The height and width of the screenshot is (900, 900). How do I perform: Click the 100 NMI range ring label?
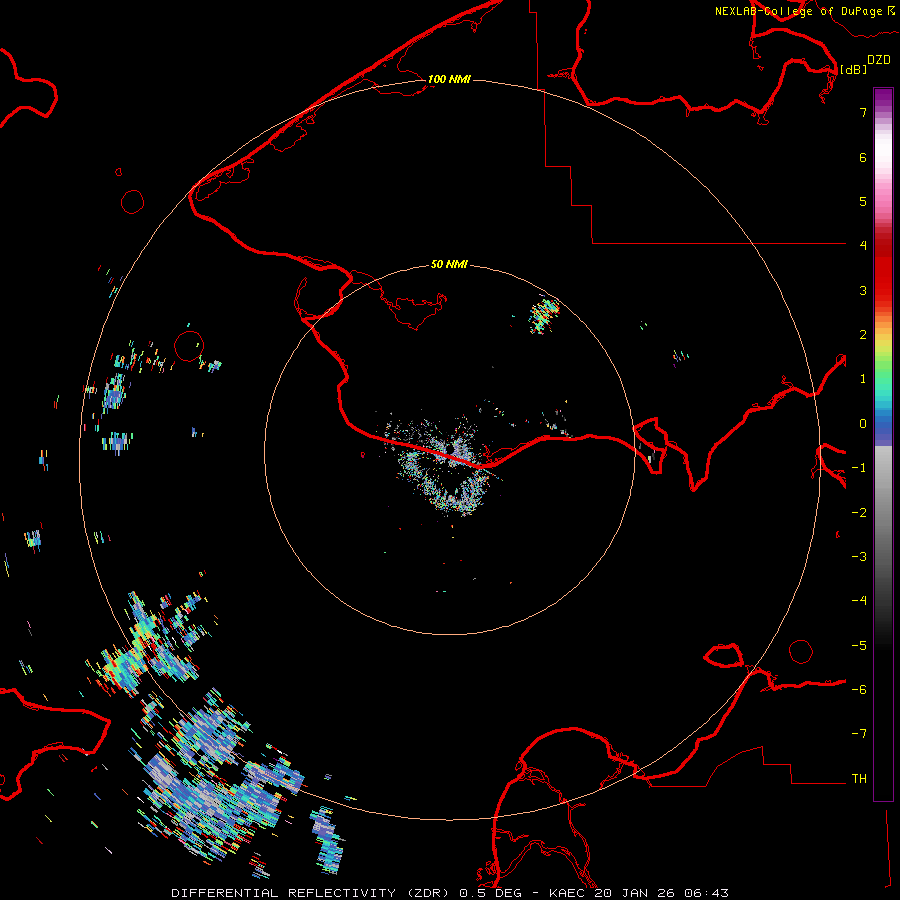[449, 79]
